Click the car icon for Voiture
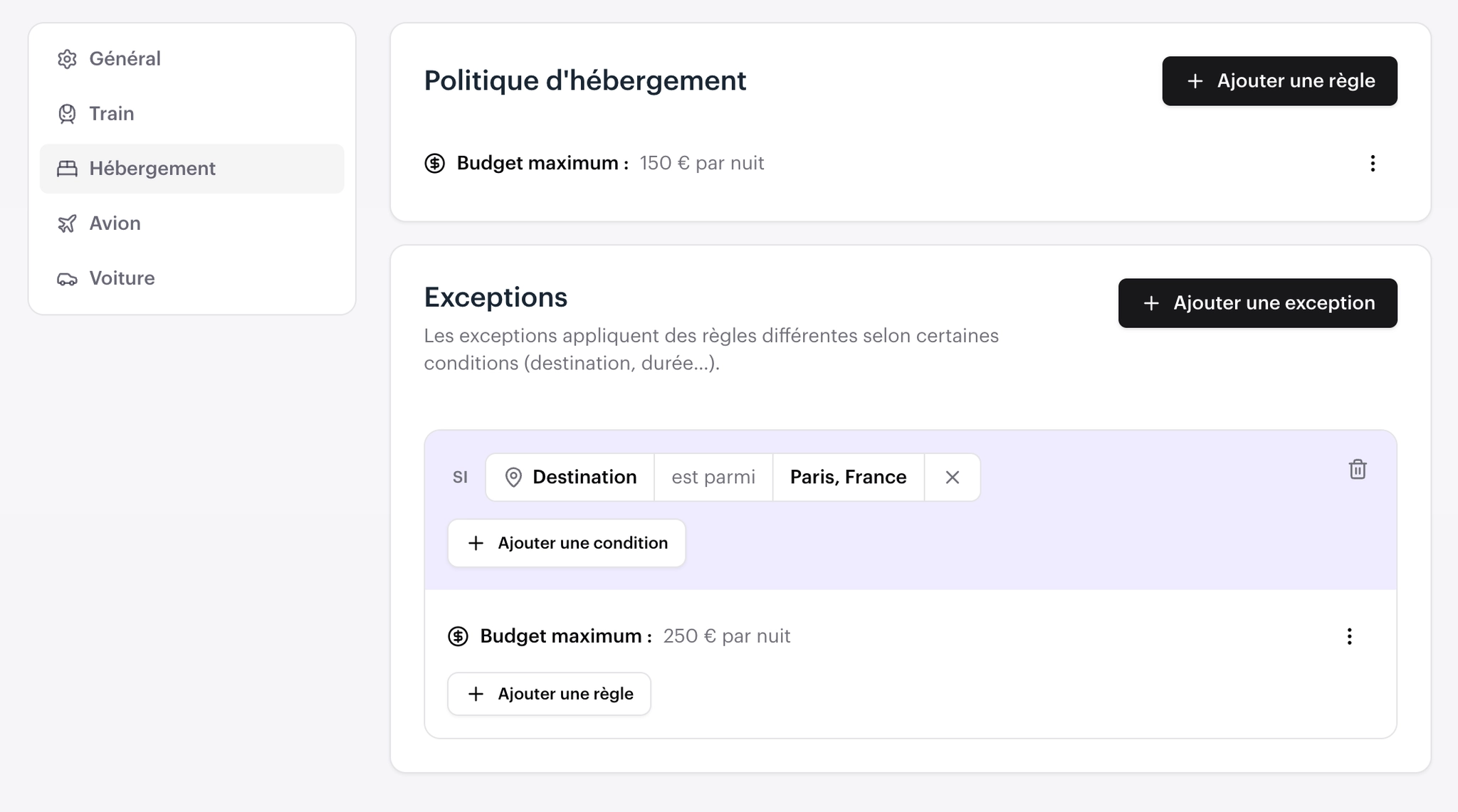Screen dimensions: 1458x812 (x=67, y=278)
